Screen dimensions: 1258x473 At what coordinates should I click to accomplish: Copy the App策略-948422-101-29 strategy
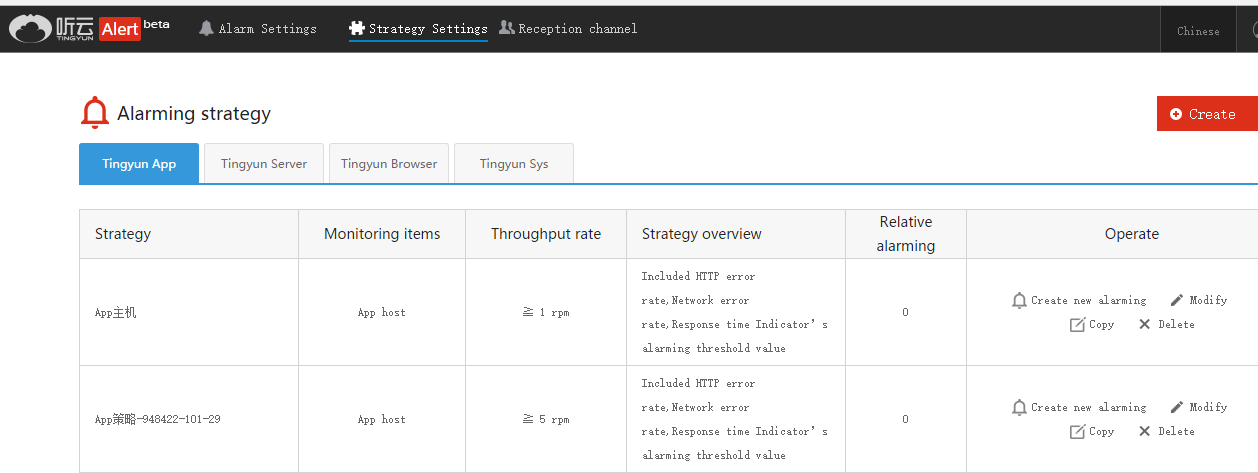(1092, 431)
